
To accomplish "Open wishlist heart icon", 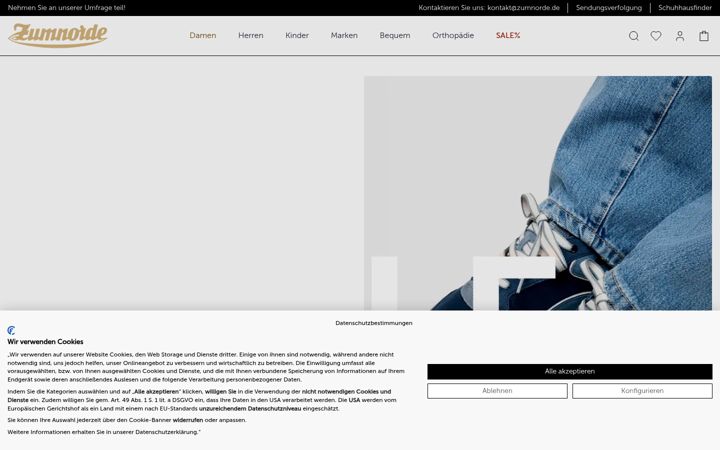I will 656,35.
